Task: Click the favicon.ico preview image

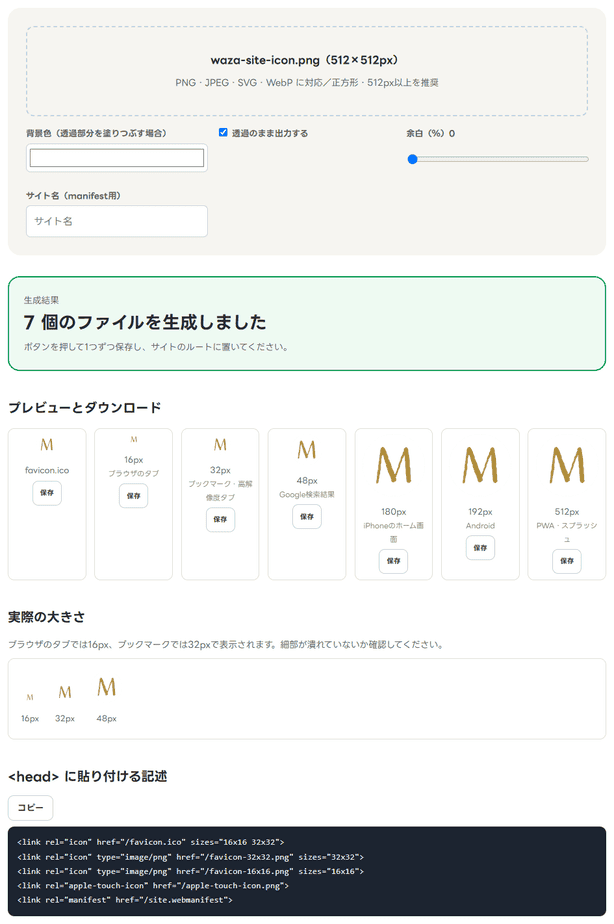Action: tap(47, 445)
